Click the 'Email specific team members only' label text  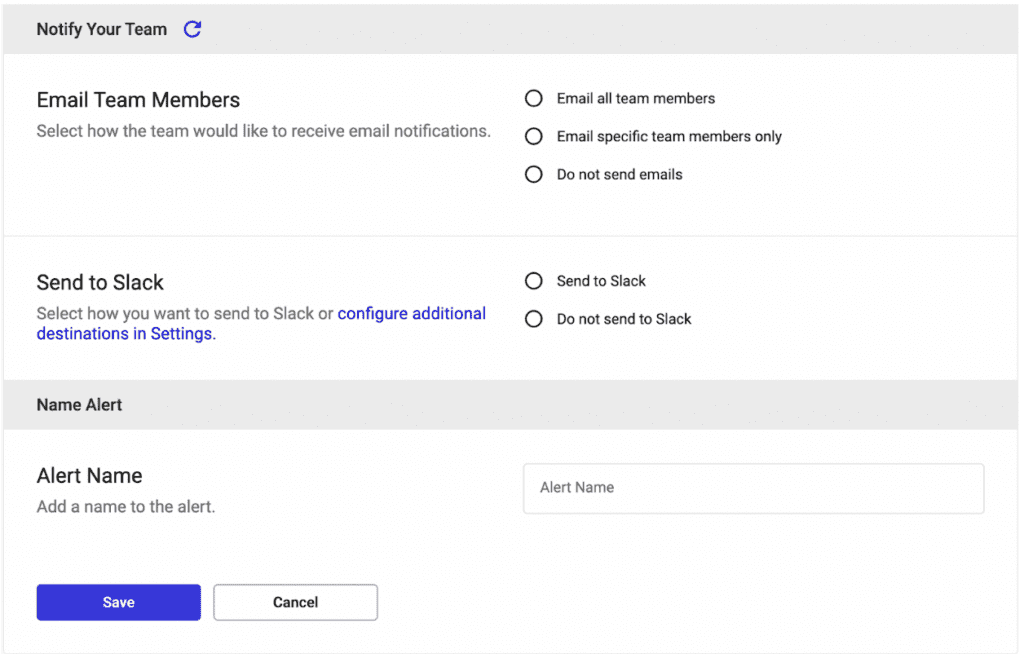(x=669, y=136)
